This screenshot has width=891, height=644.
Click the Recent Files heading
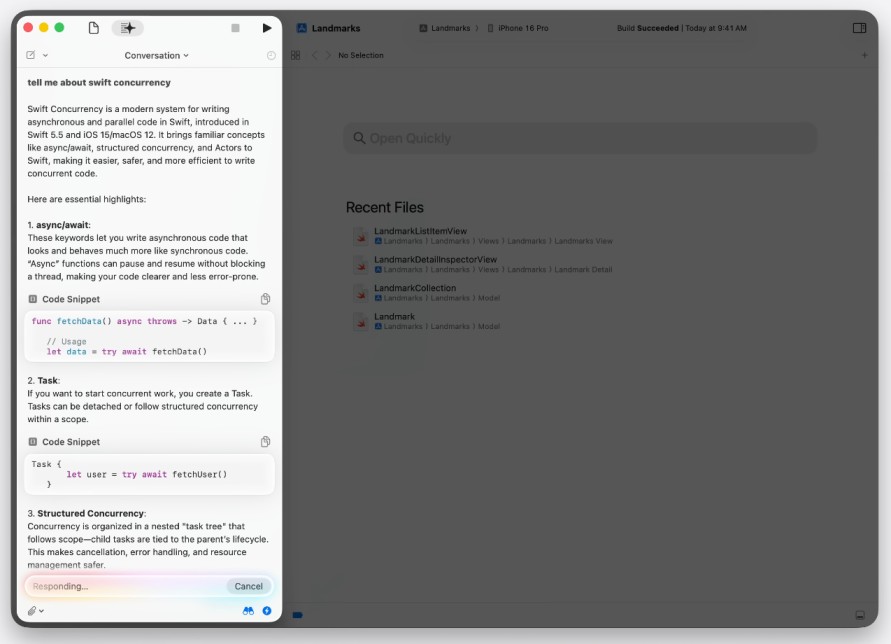(385, 207)
